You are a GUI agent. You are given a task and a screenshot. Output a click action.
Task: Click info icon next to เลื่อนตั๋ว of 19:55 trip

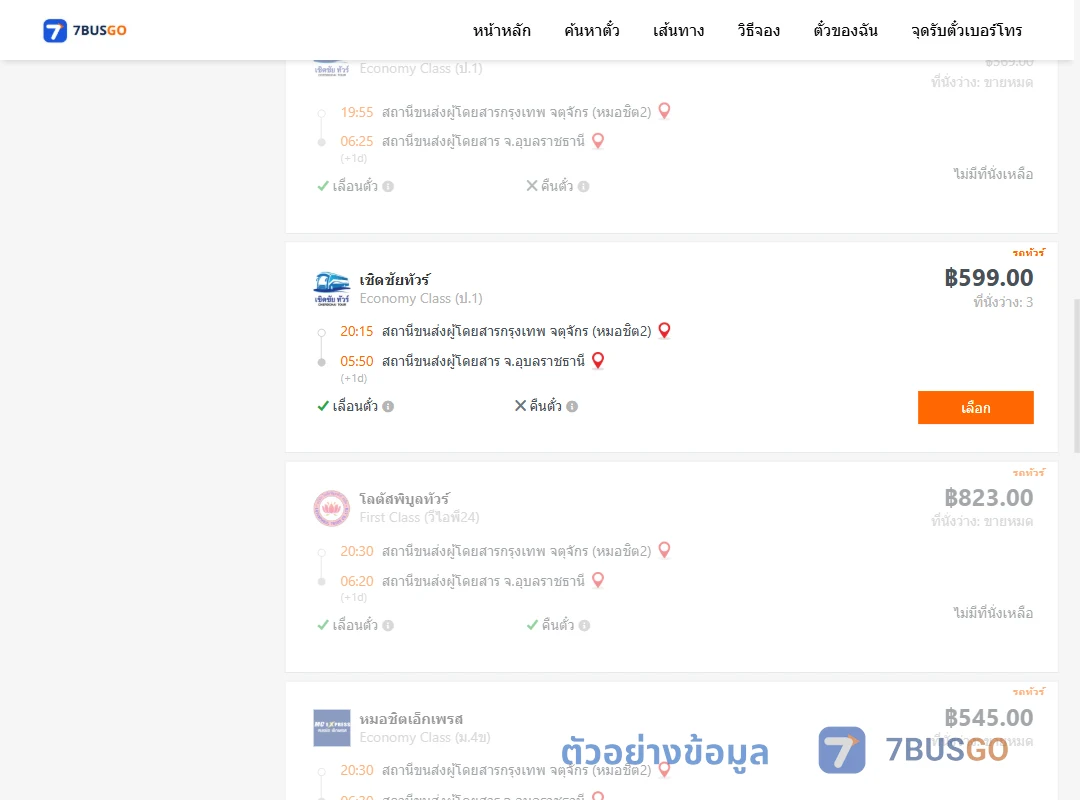click(388, 186)
